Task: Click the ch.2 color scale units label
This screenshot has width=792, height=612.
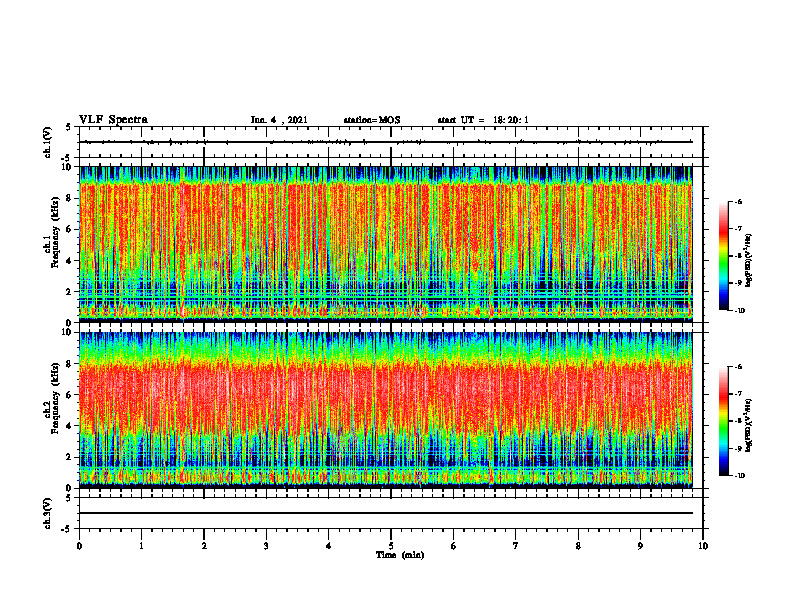Action: (749, 425)
